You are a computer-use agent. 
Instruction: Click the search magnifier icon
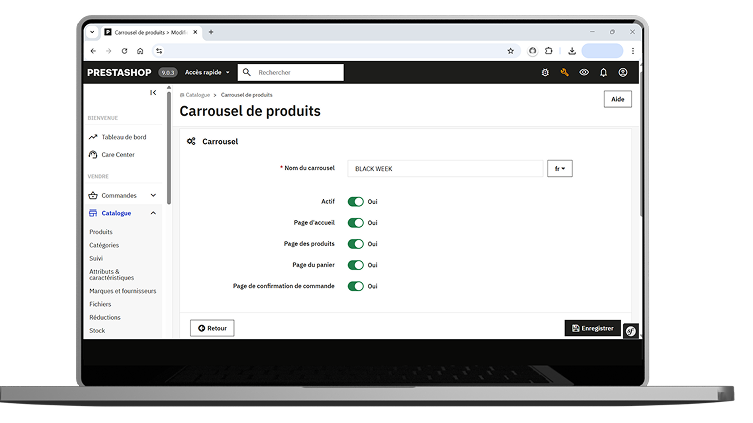(x=247, y=73)
